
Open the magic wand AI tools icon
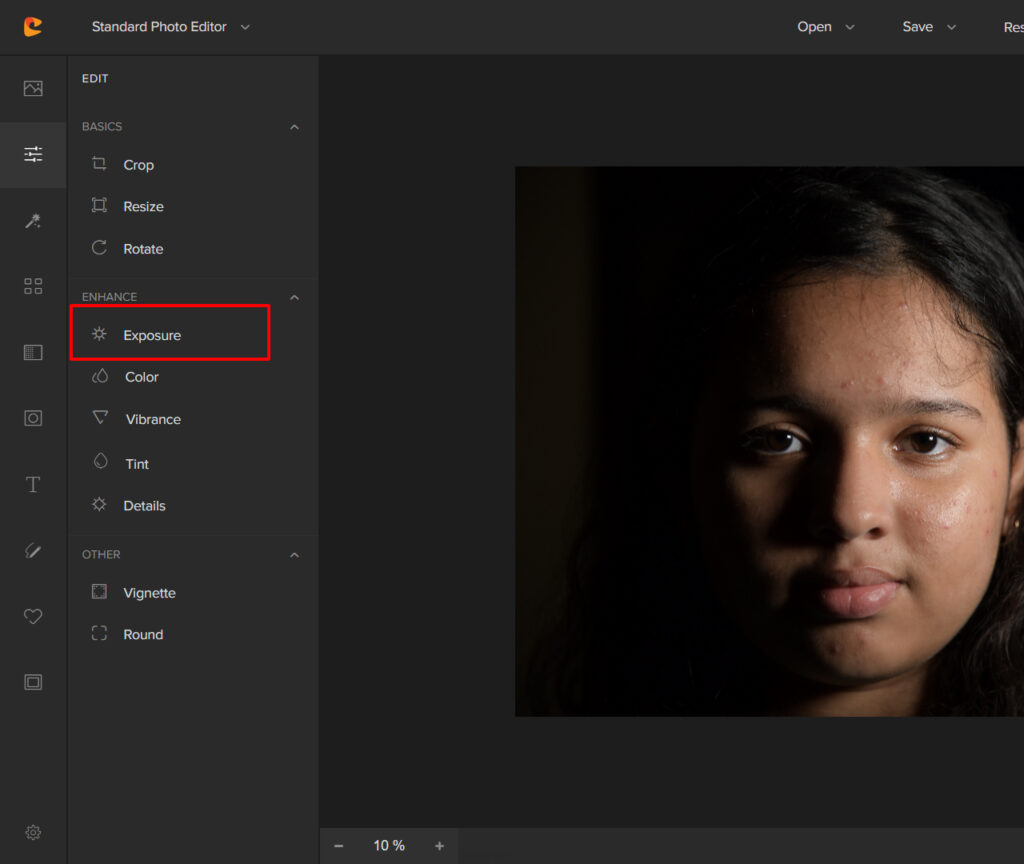pos(33,221)
